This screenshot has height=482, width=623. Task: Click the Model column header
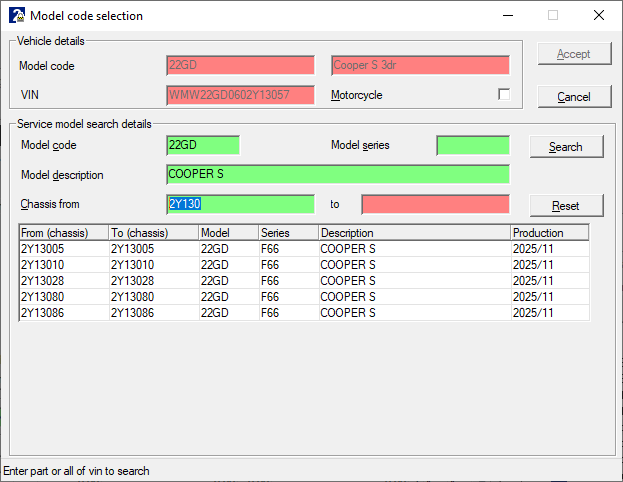click(228, 233)
